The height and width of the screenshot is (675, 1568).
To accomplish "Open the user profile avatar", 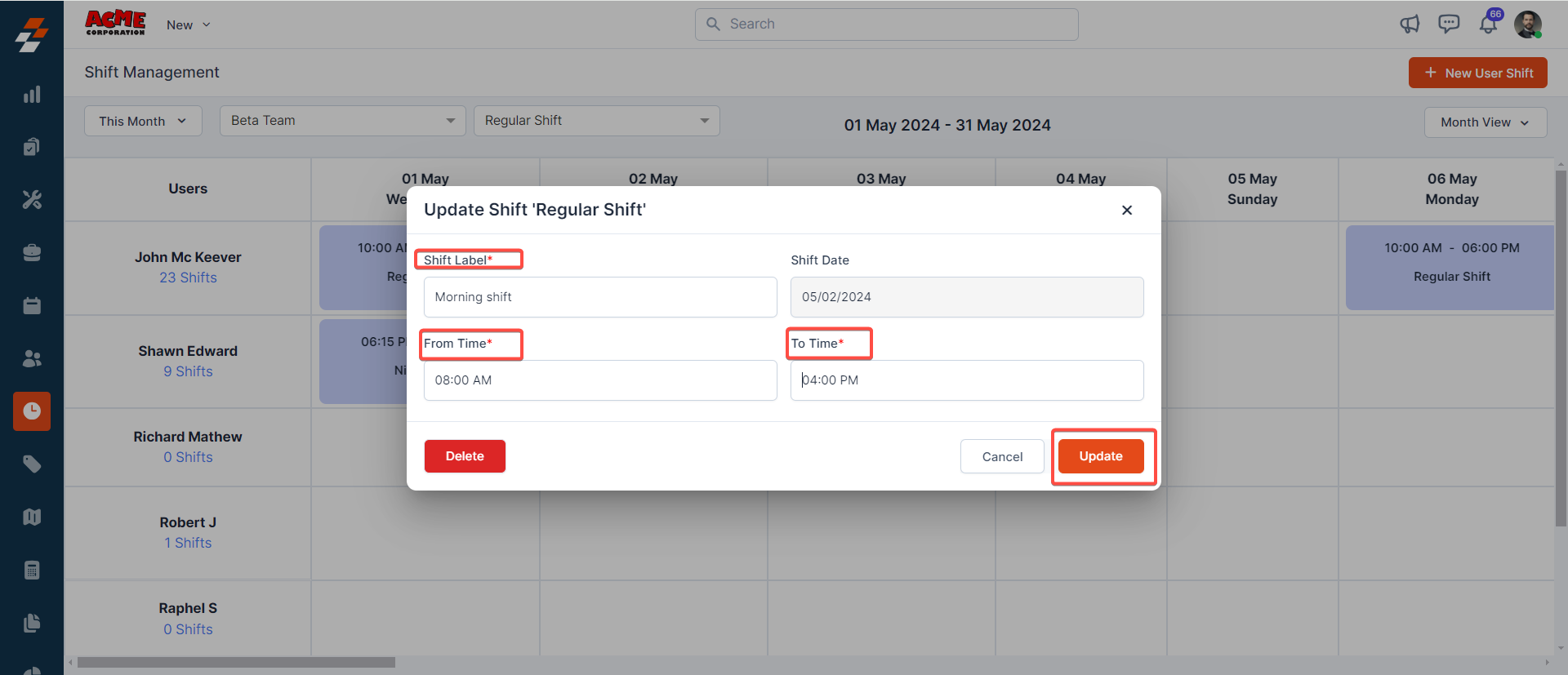I will pyautogui.click(x=1528, y=24).
